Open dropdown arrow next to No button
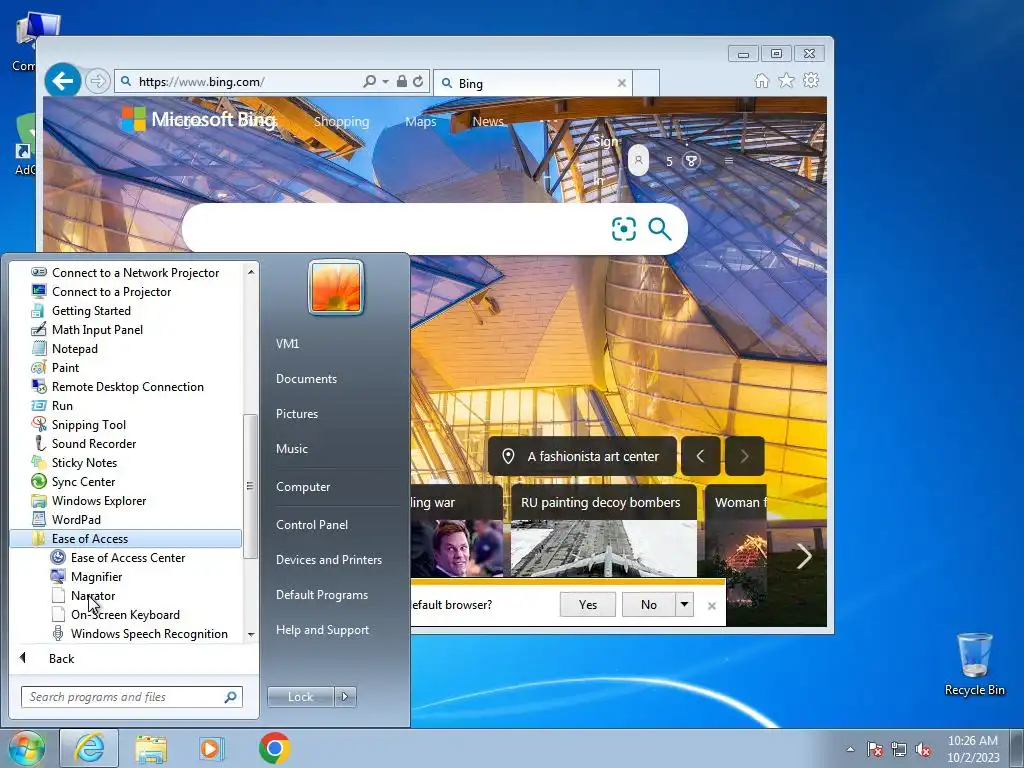Viewport: 1024px width, 768px height. coord(684,605)
